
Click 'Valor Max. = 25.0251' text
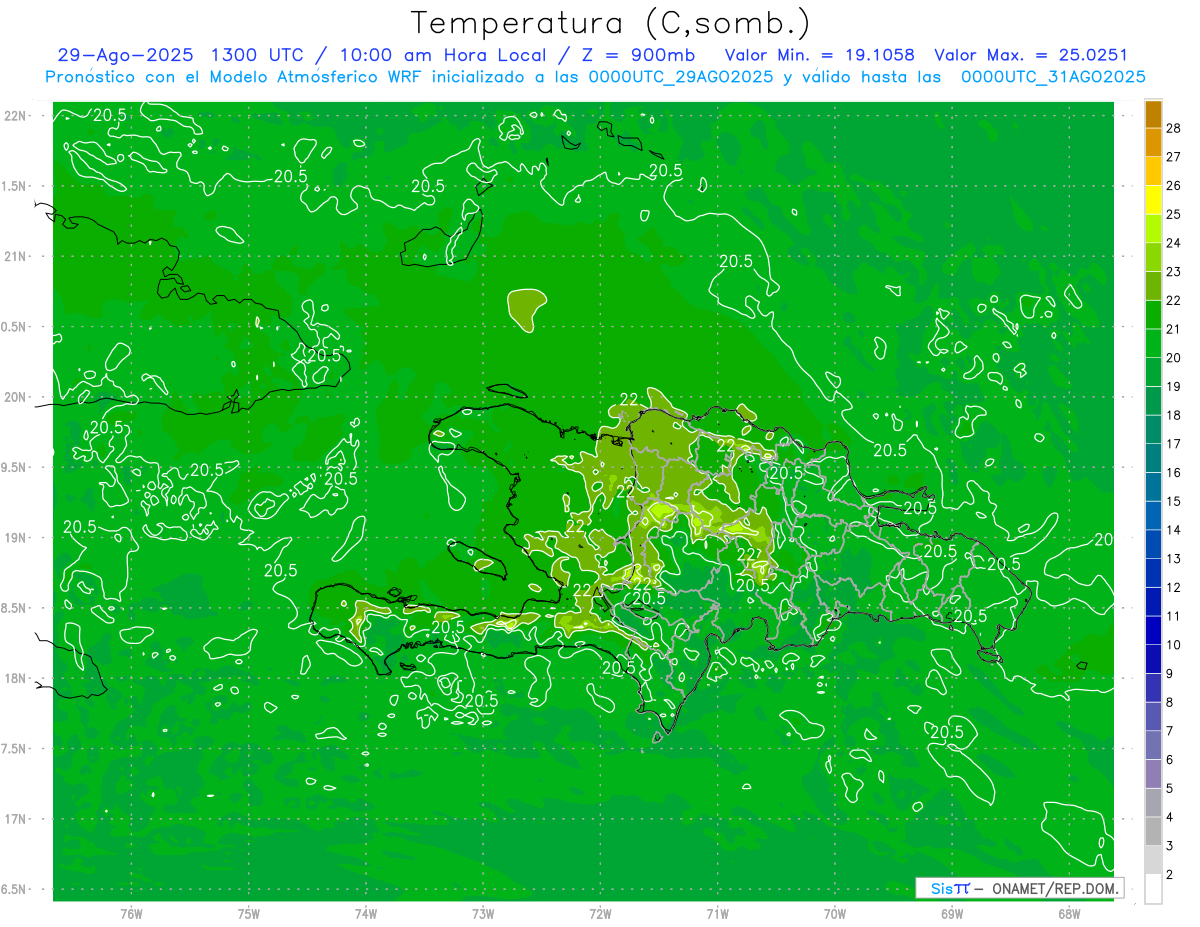(1030, 55)
